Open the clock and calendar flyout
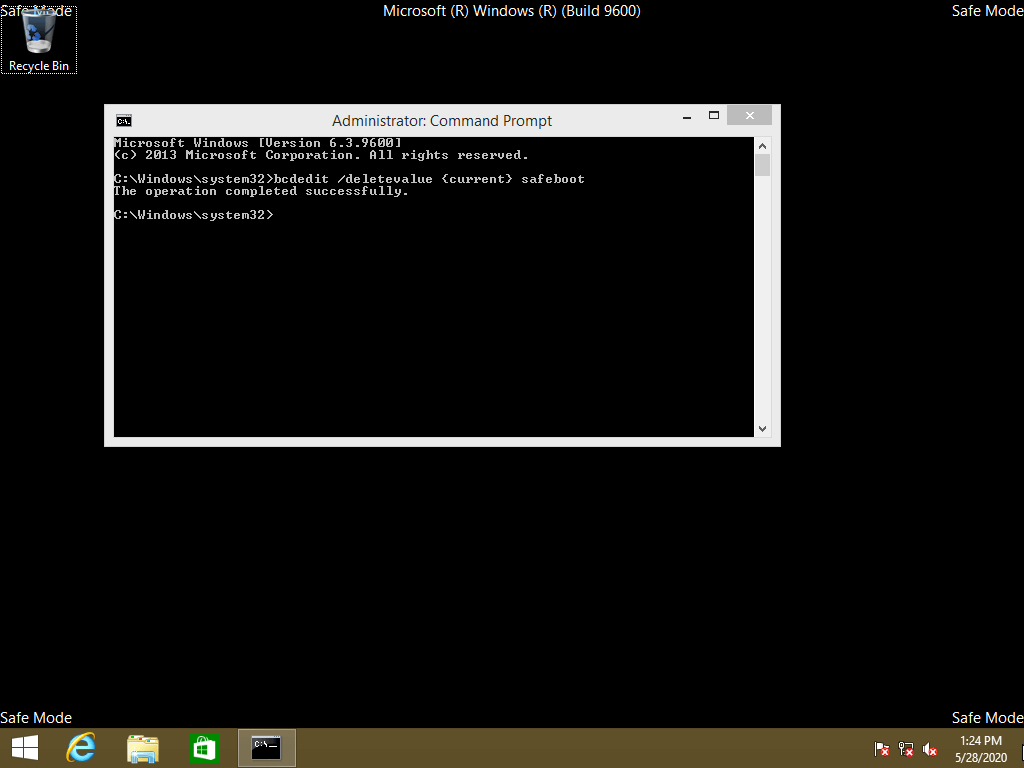Screen dimensions: 1024x768 [x=978, y=747]
